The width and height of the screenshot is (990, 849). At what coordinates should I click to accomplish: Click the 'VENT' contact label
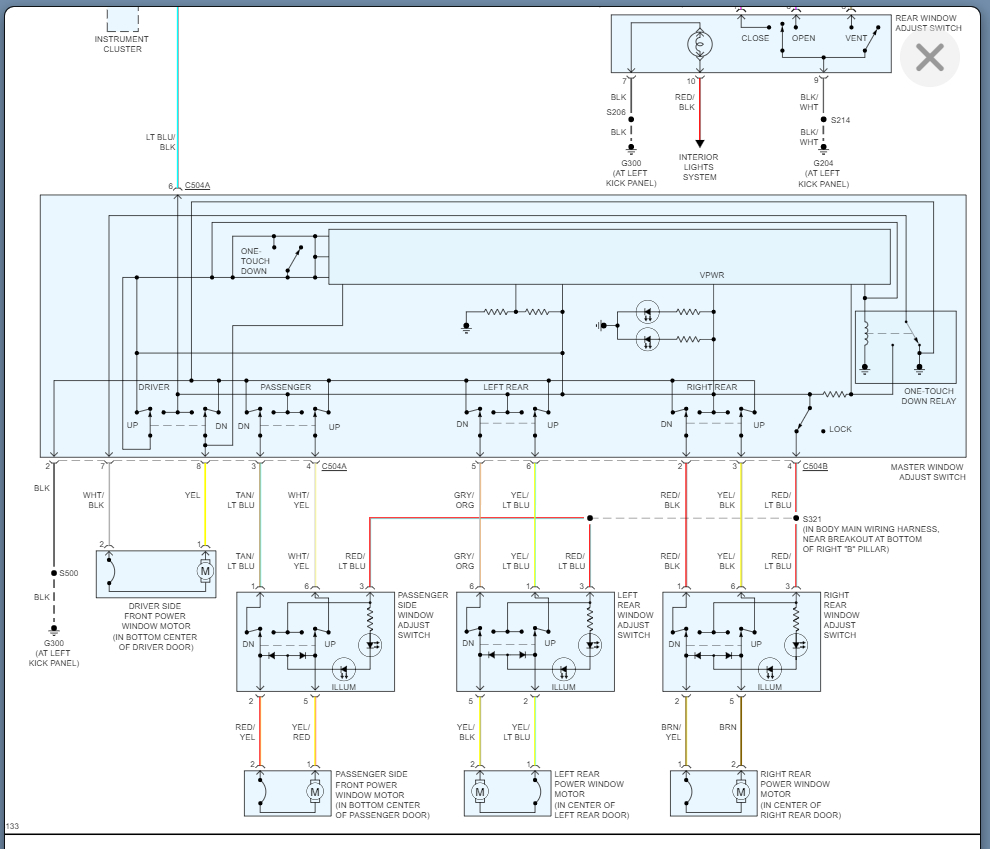[x=856, y=39]
